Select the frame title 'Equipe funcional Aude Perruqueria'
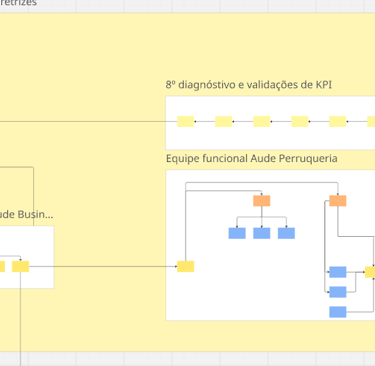Screen dimensions: 375x366 [252, 158]
